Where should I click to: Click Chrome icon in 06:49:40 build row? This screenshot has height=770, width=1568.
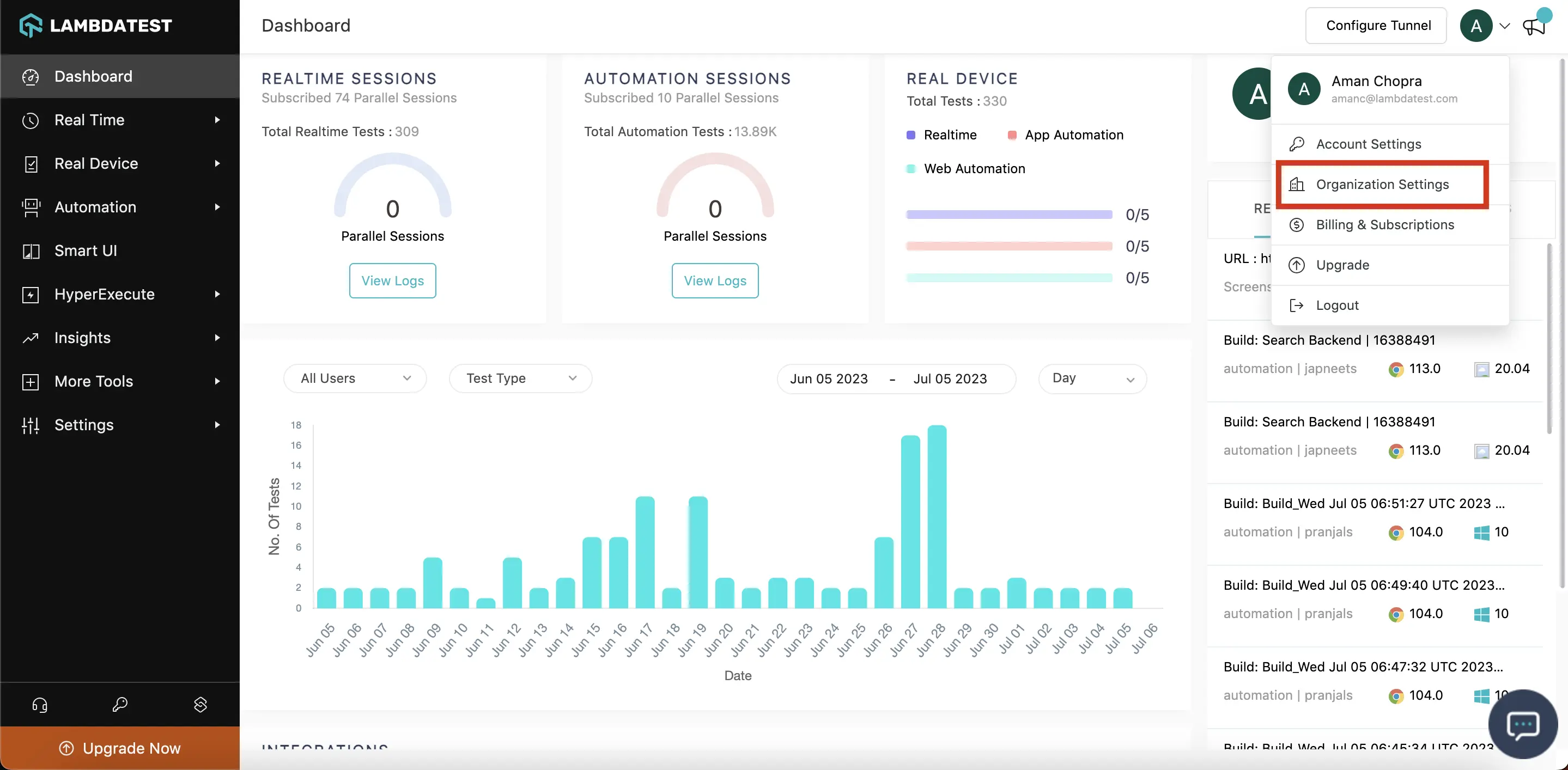1396,614
